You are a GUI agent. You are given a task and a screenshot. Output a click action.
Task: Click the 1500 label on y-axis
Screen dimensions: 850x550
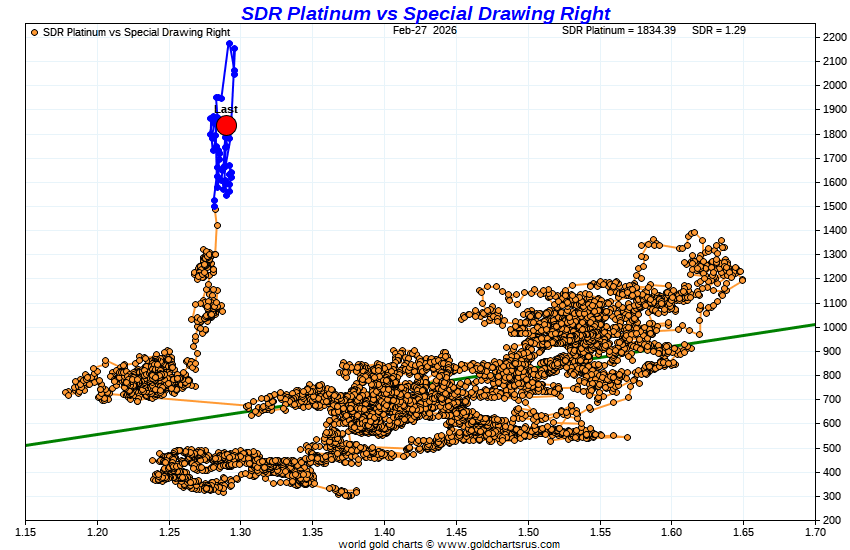(836, 206)
